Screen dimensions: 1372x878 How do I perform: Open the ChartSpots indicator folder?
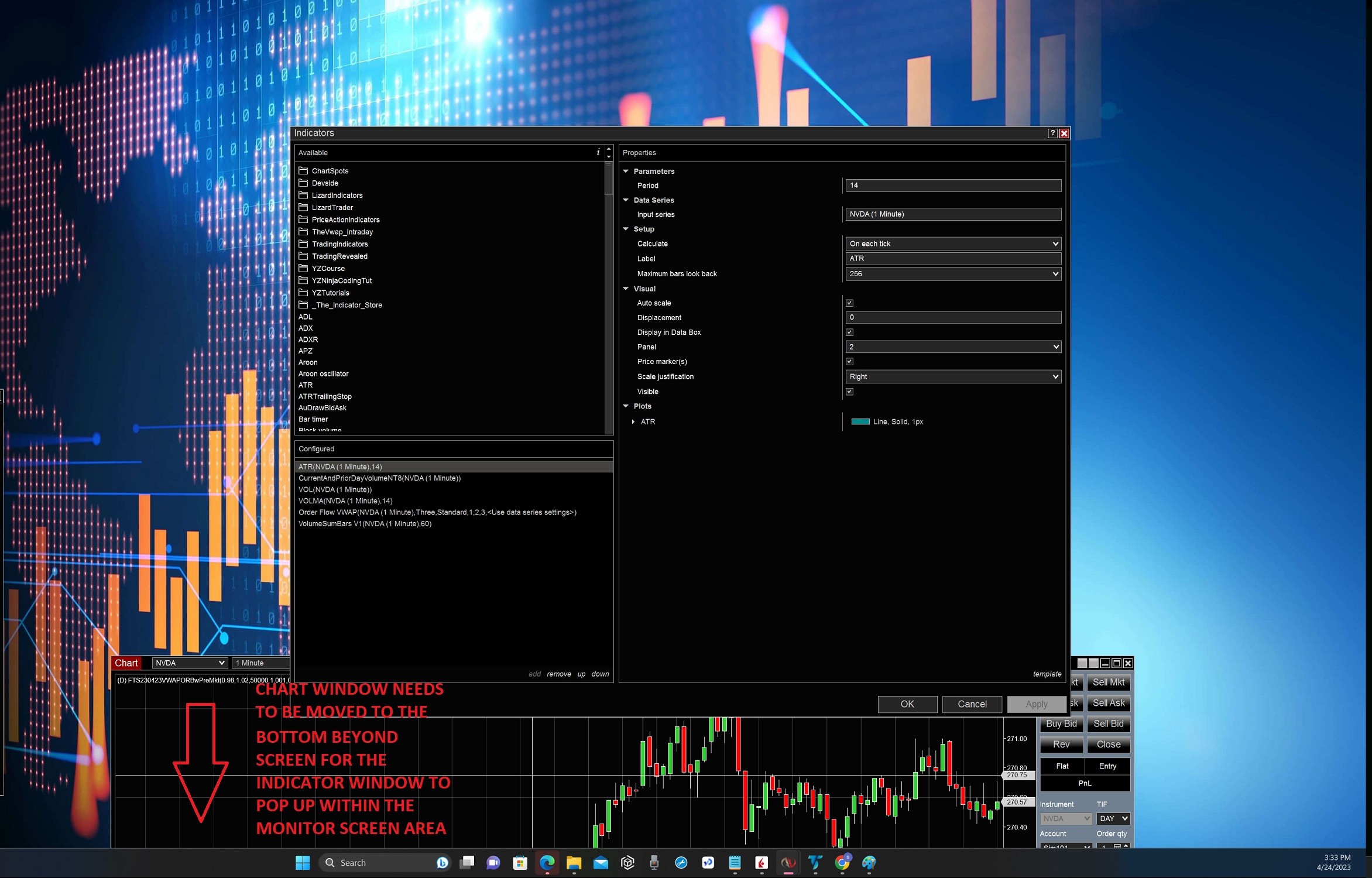click(330, 171)
